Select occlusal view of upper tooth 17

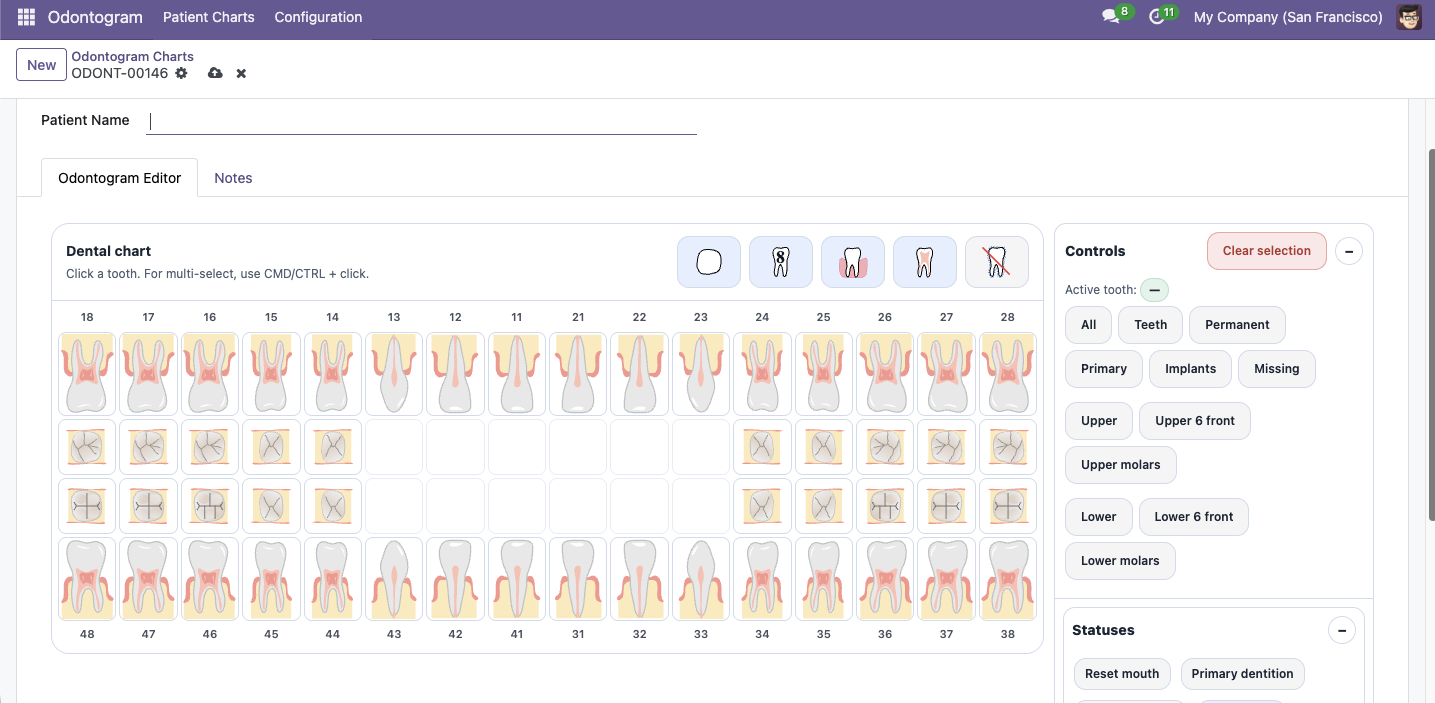pyautogui.click(x=149, y=446)
